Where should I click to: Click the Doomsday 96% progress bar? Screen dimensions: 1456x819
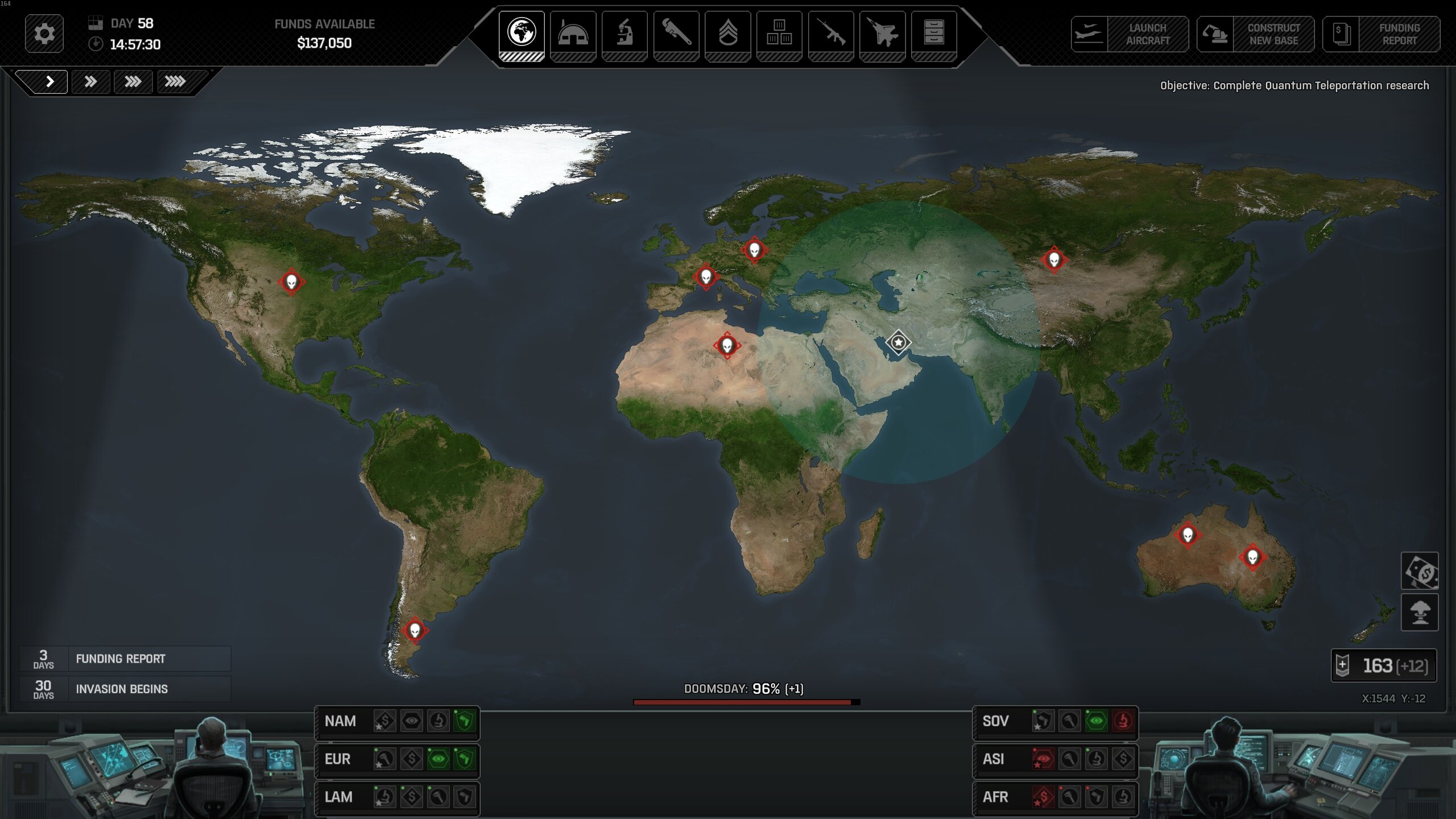tap(746, 702)
